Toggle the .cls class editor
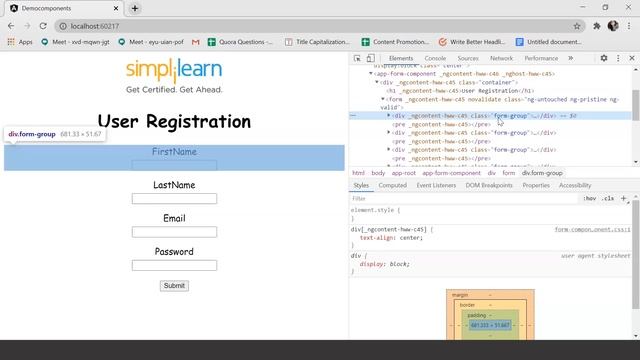This screenshot has width=640, height=360. coord(608,198)
